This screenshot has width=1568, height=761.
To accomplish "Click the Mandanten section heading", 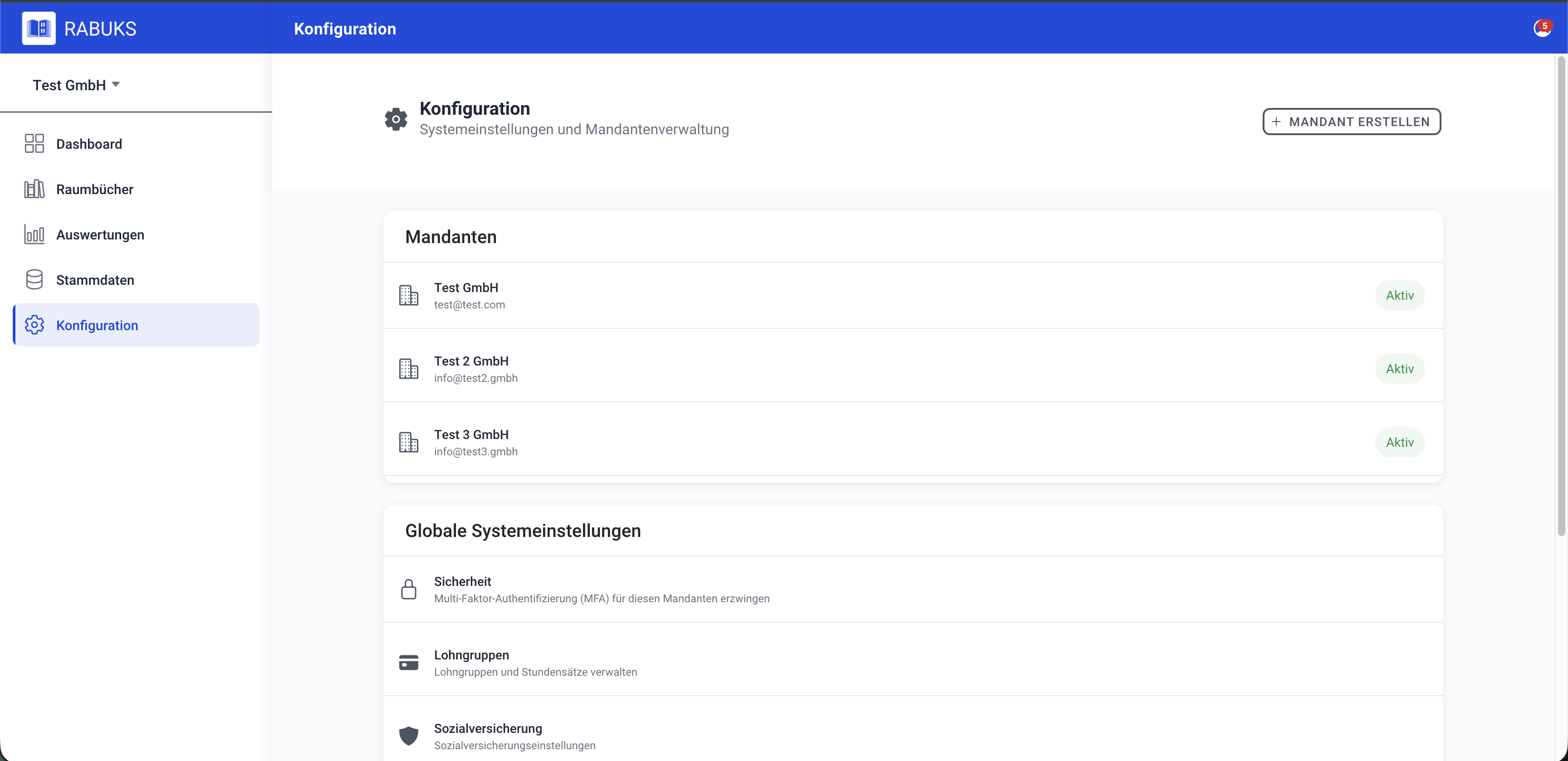I will (451, 237).
